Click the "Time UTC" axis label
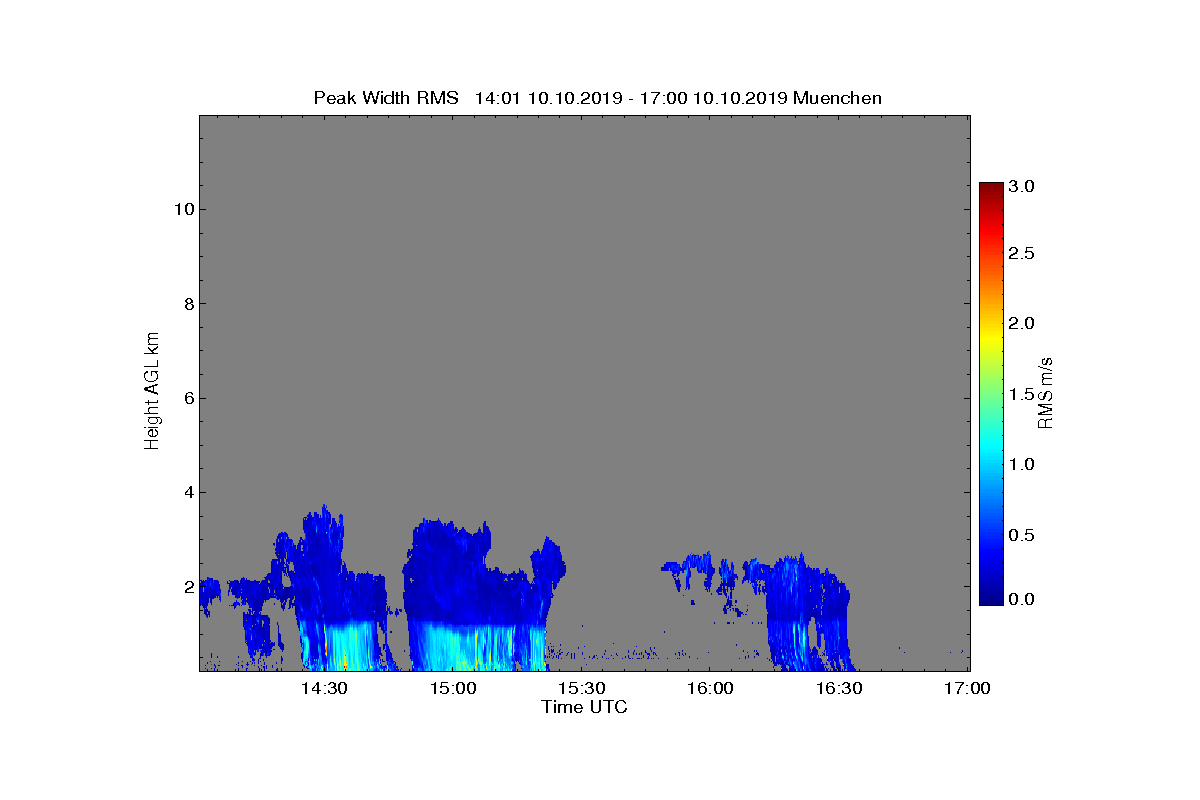Screen dimensions: 1200x800 coord(584,707)
